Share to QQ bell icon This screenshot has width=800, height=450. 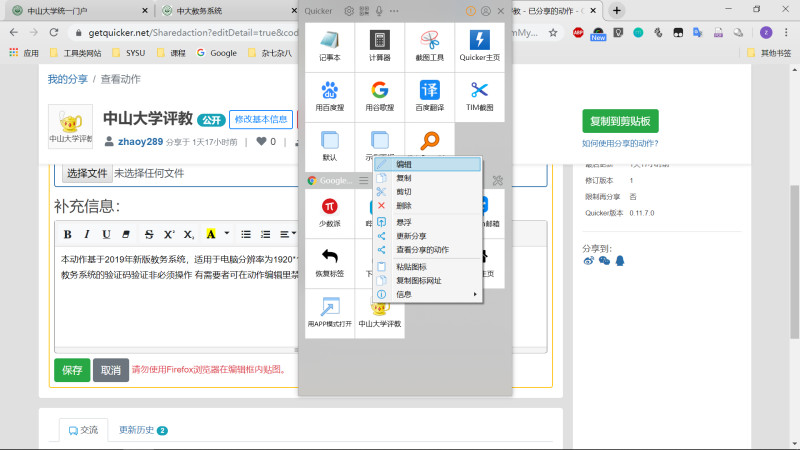(620, 261)
